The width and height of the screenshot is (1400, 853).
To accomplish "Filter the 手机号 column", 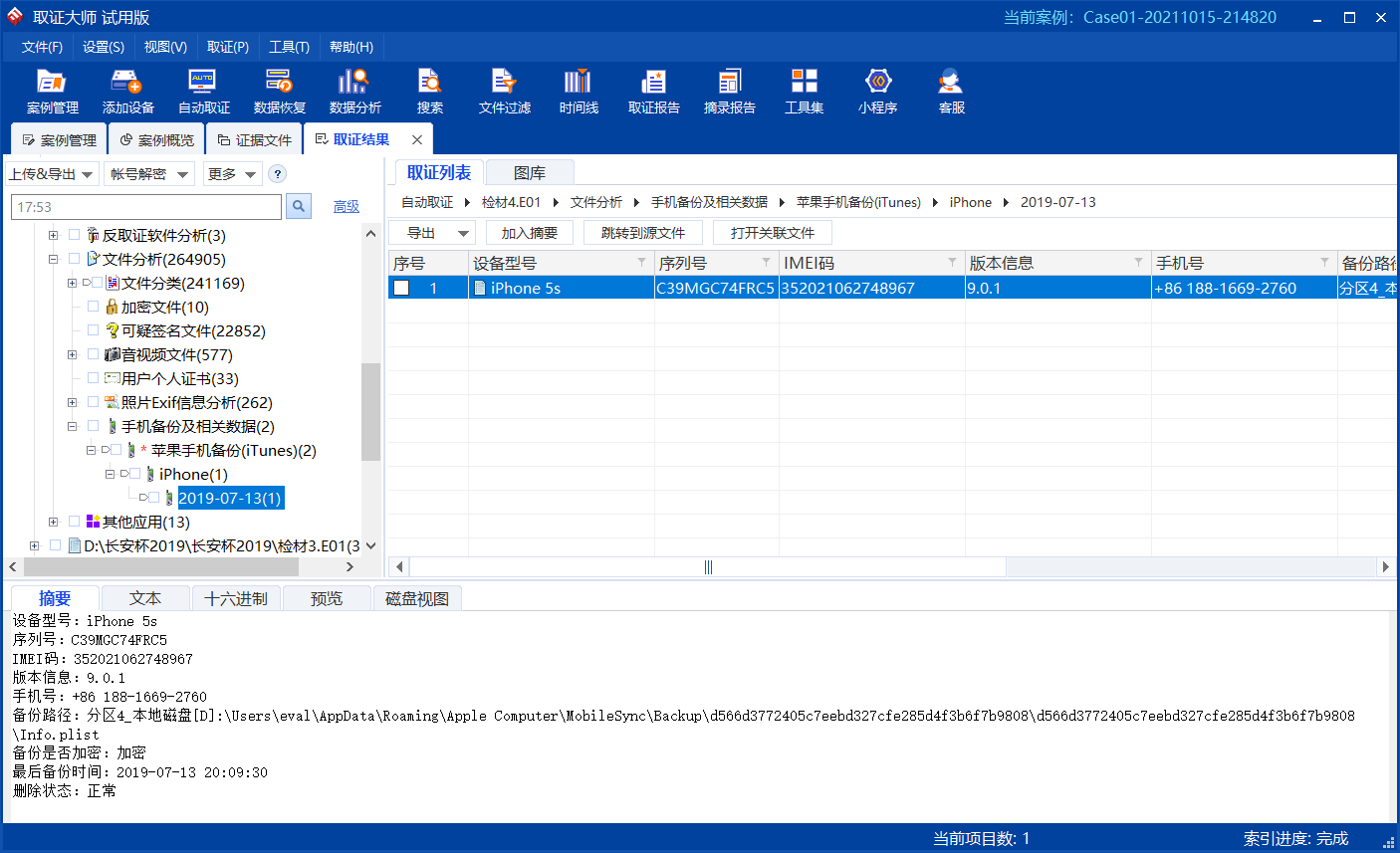I will [x=1324, y=263].
